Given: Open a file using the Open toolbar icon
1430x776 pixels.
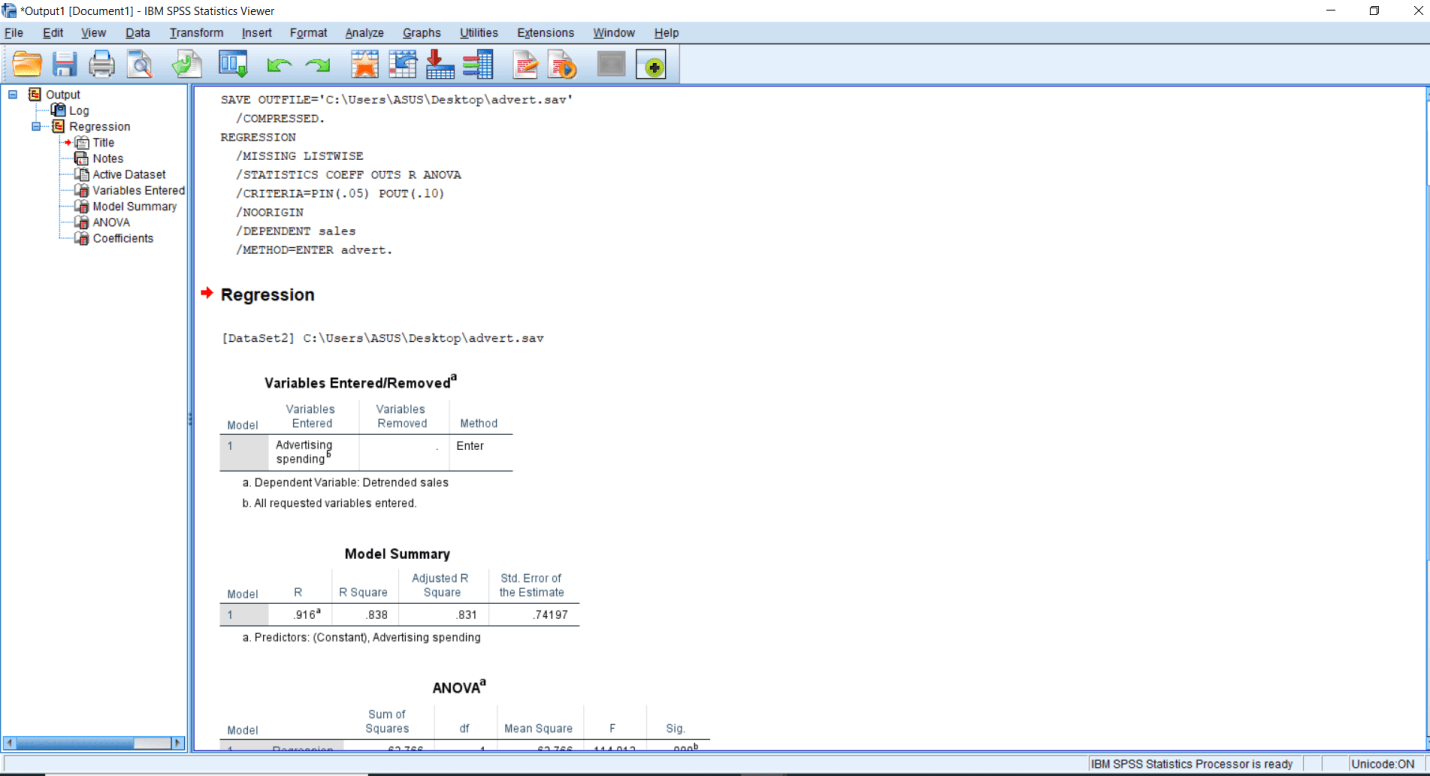Looking at the screenshot, I should point(27,63).
